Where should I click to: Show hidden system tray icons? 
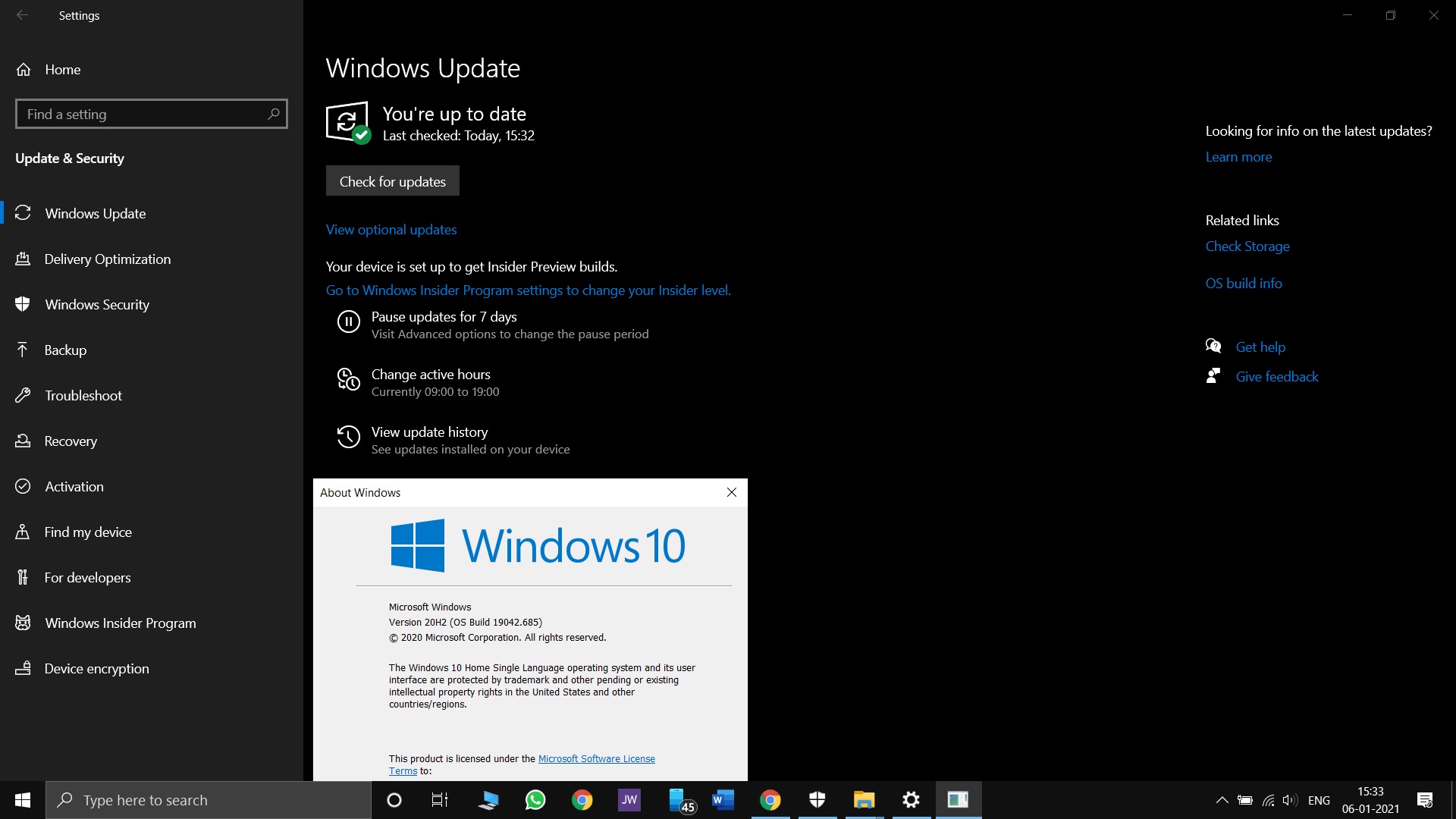click(x=1222, y=800)
